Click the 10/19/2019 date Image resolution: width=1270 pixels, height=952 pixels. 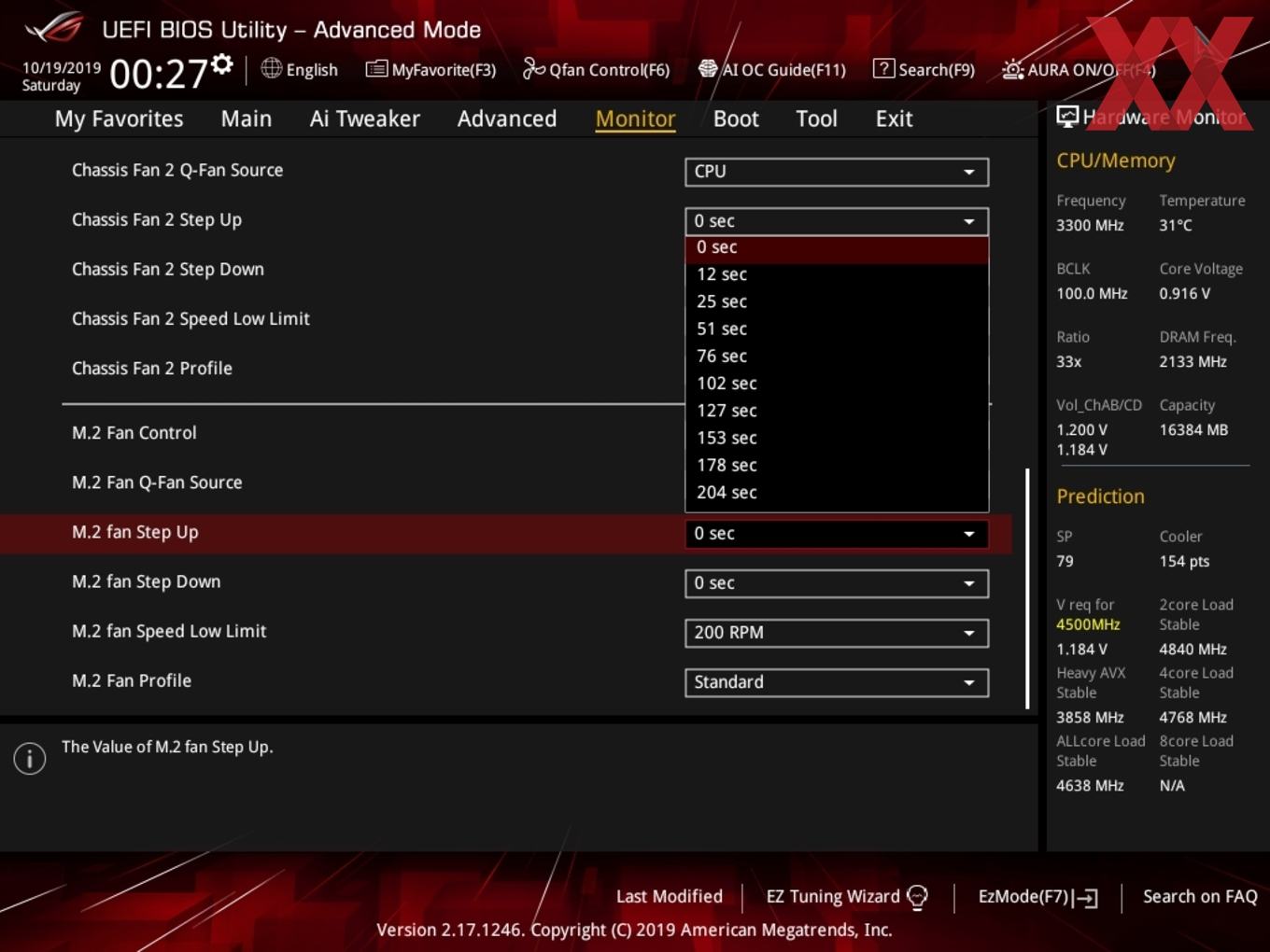pos(62,68)
